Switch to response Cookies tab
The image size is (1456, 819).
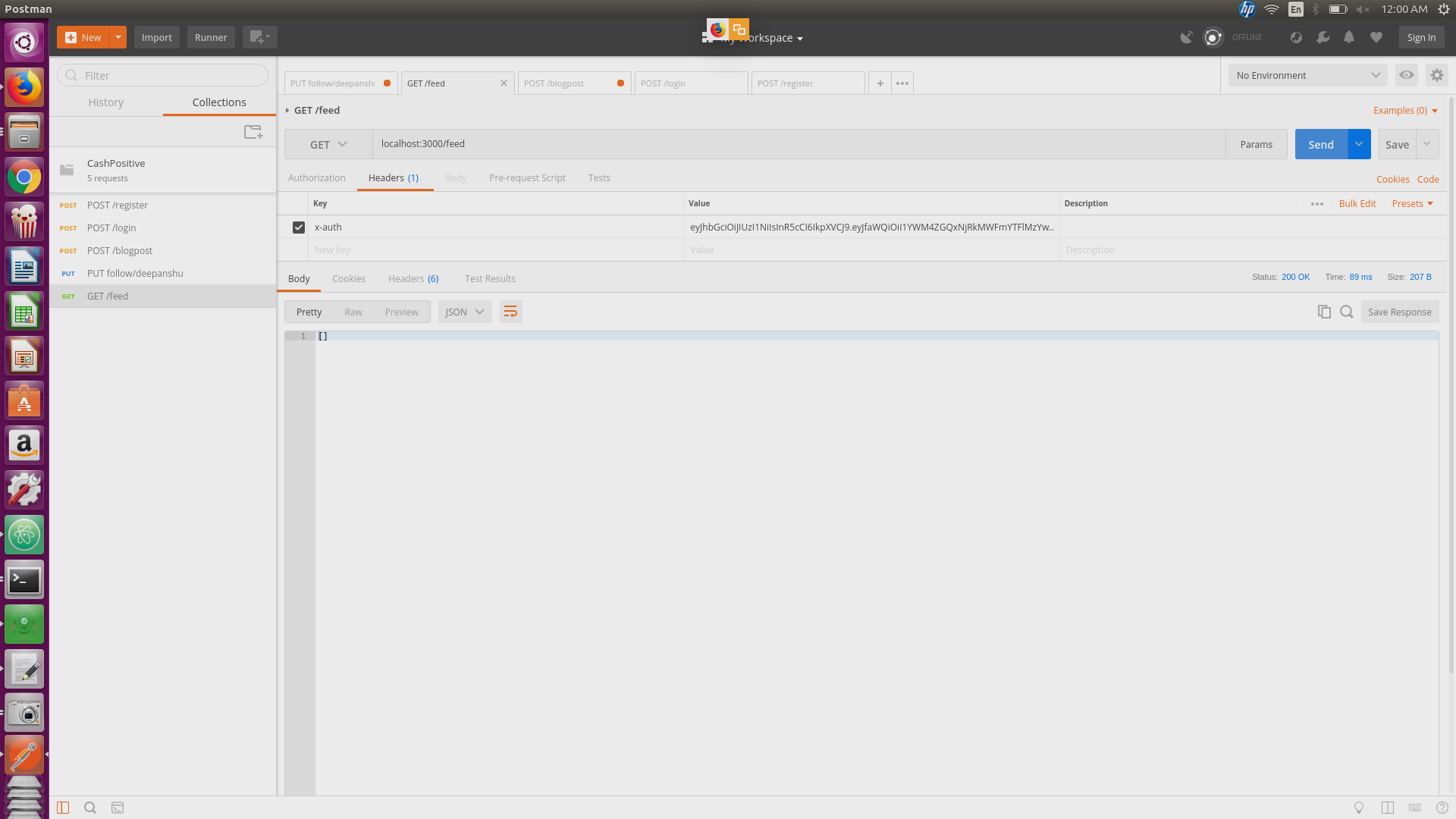[x=349, y=278]
